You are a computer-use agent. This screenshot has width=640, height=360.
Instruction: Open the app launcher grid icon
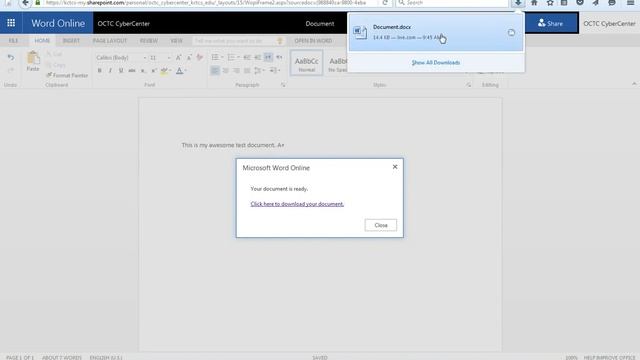(11, 23)
